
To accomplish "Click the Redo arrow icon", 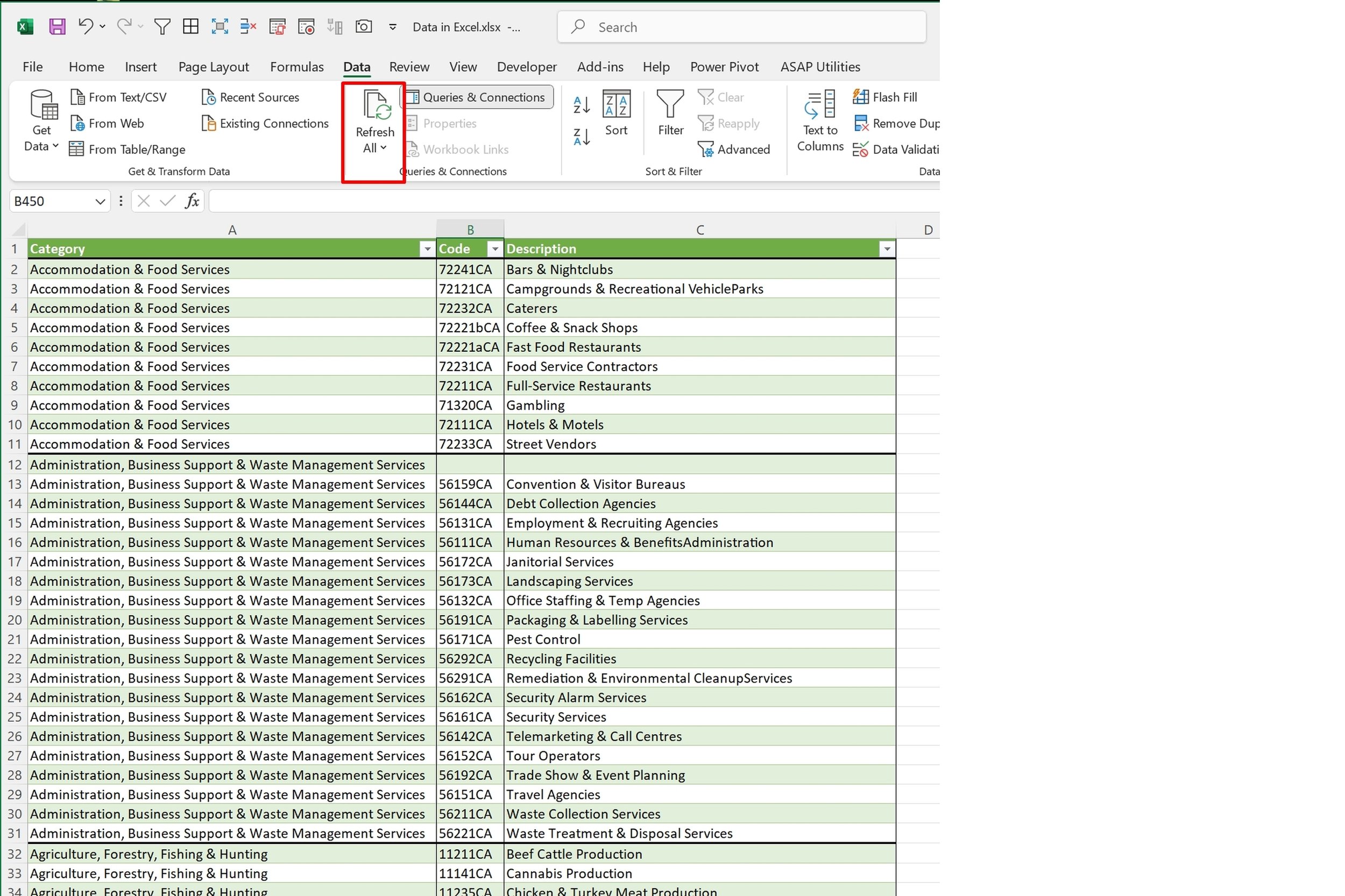I will 123,26.
